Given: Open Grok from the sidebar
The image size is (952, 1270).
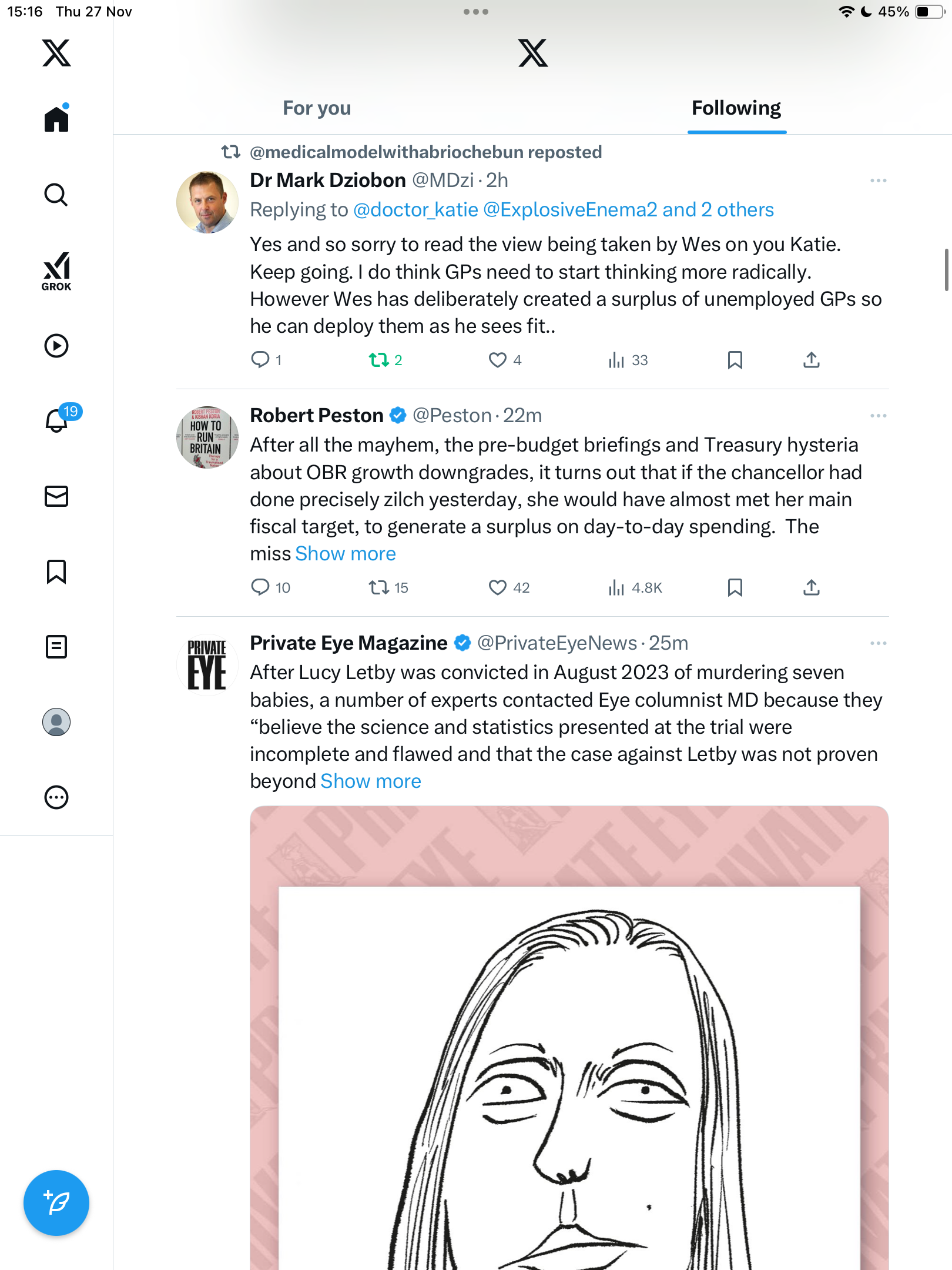Looking at the screenshot, I should [x=56, y=272].
